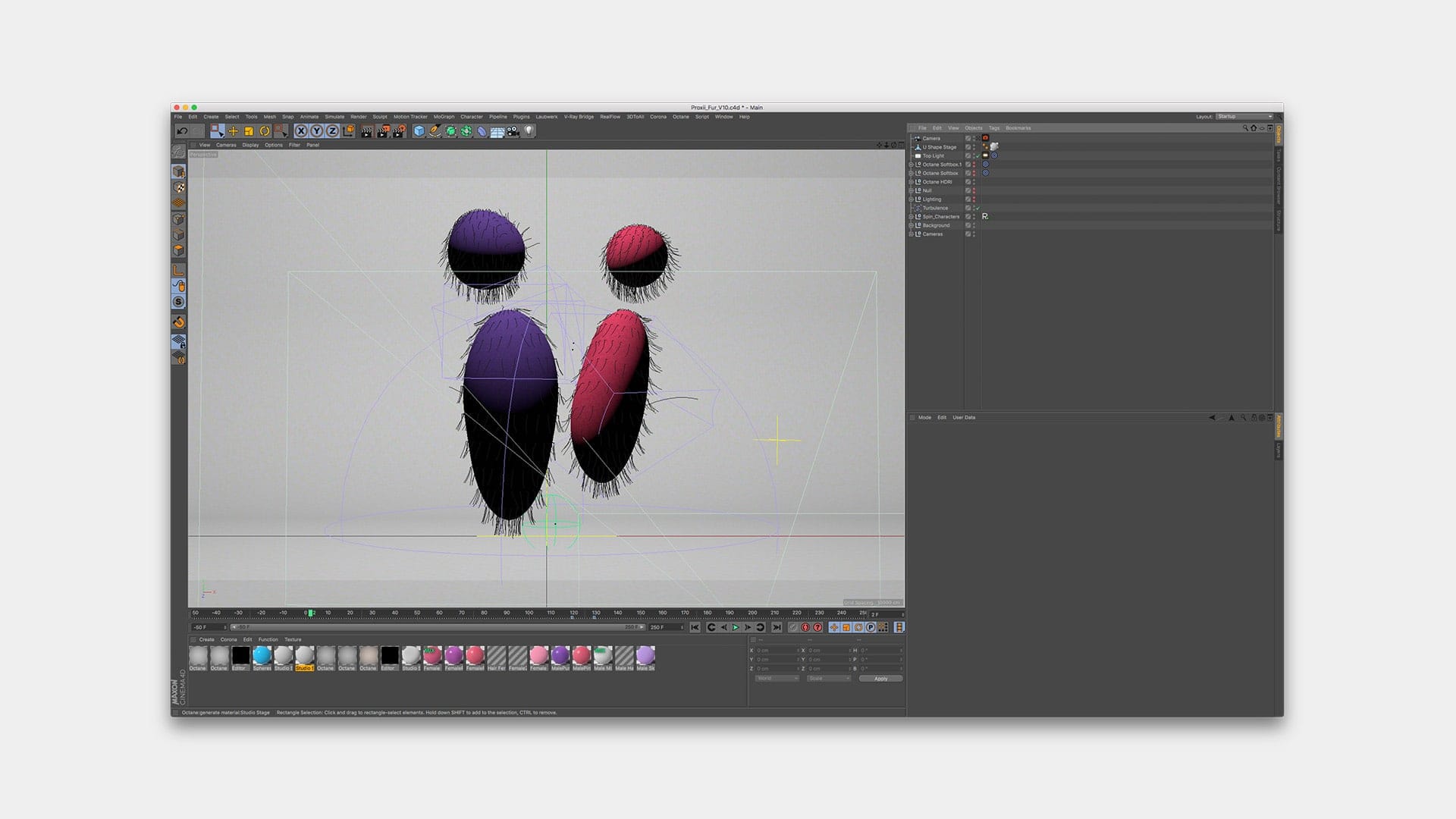
Task: Click the current frame field showing 2 F
Action: click(x=886, y=614)
